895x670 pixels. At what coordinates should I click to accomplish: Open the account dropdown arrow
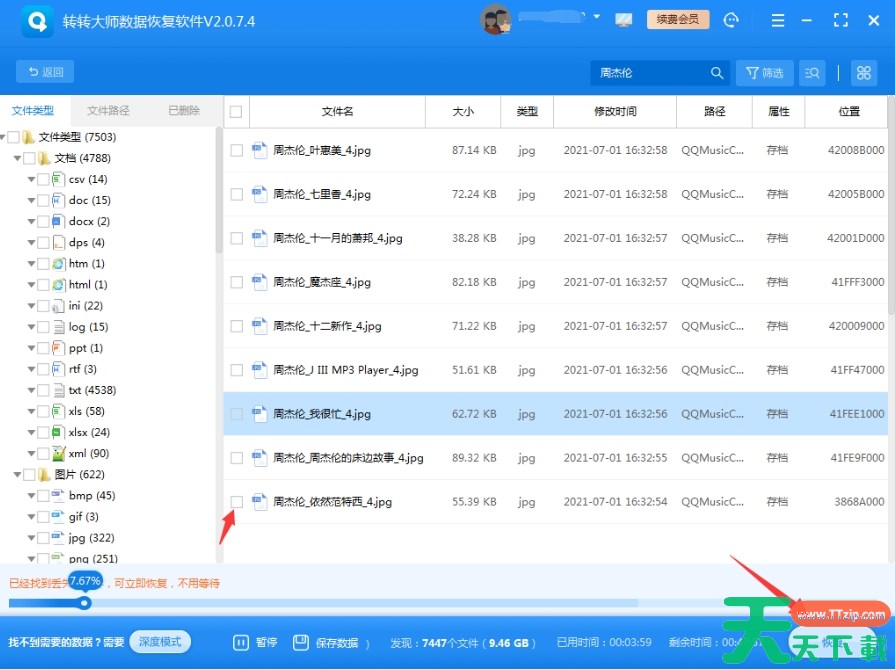click(x=597, y=18)
